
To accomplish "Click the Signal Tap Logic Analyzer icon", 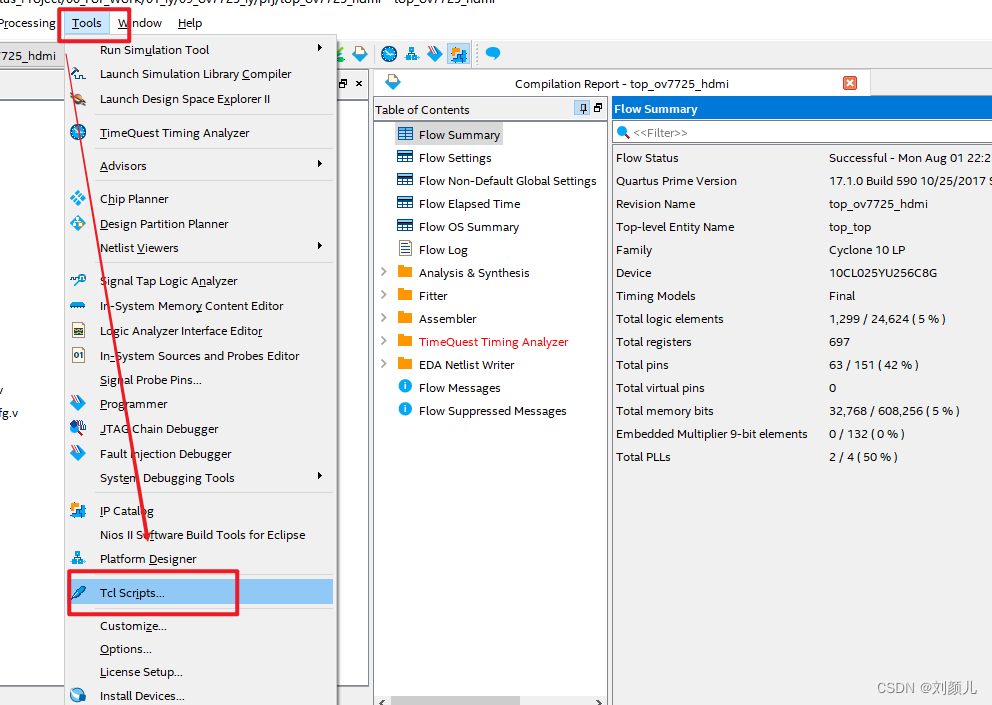I will 78,279.
